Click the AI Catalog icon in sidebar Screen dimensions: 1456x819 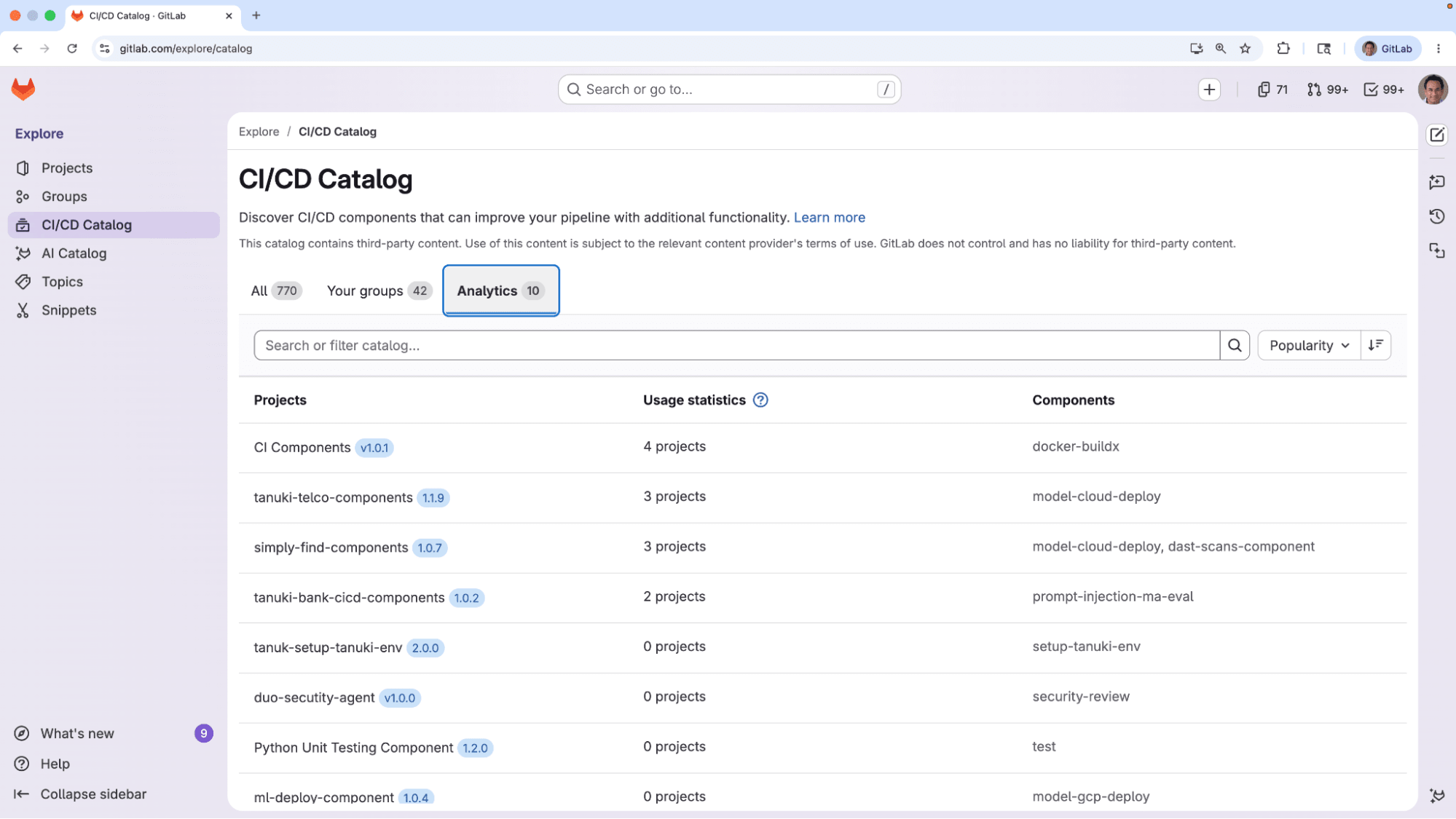point(23,253)
